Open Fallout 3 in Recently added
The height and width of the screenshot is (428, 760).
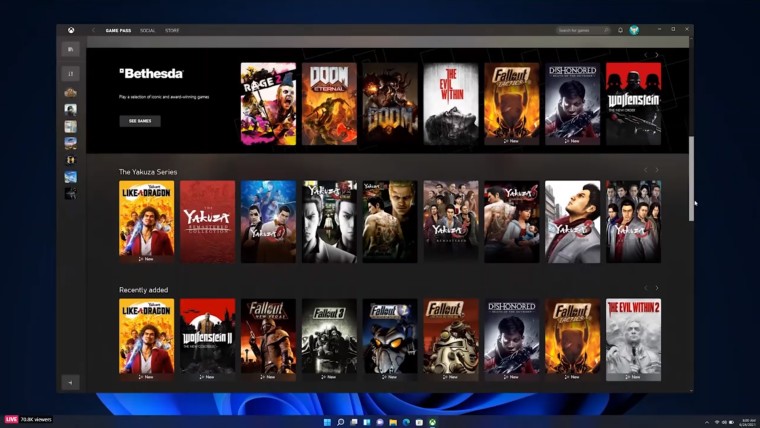[329, 338]
